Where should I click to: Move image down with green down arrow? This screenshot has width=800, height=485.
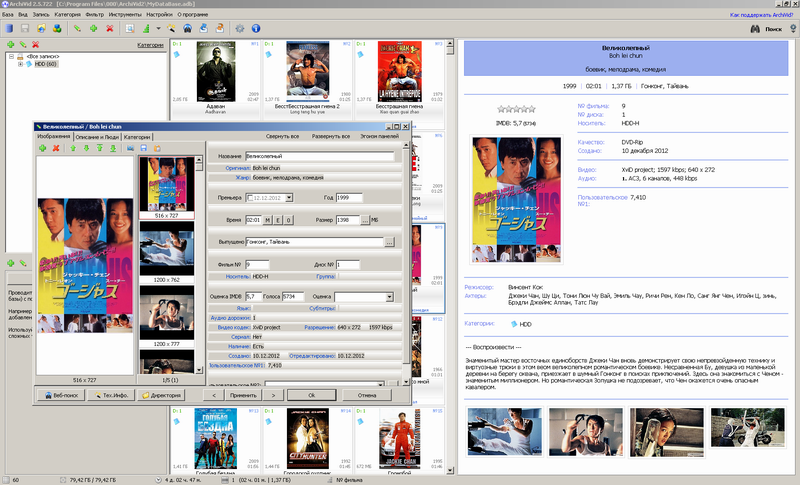pyautogui.click(x=86, y=148)
